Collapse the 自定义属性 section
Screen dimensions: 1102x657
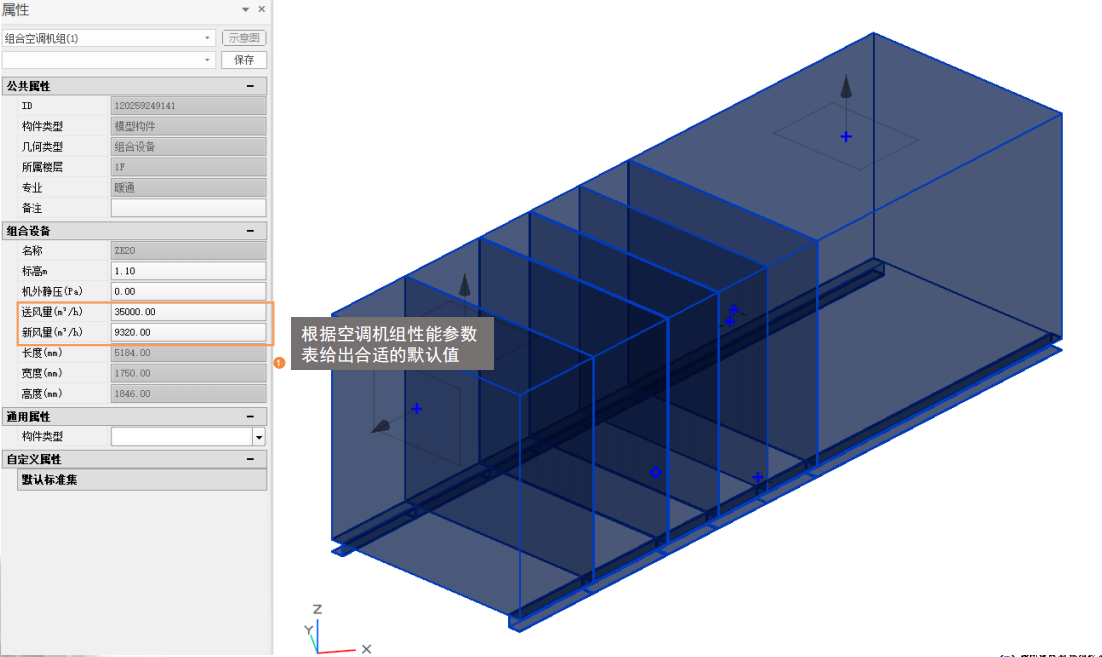(x=250, y=459)
